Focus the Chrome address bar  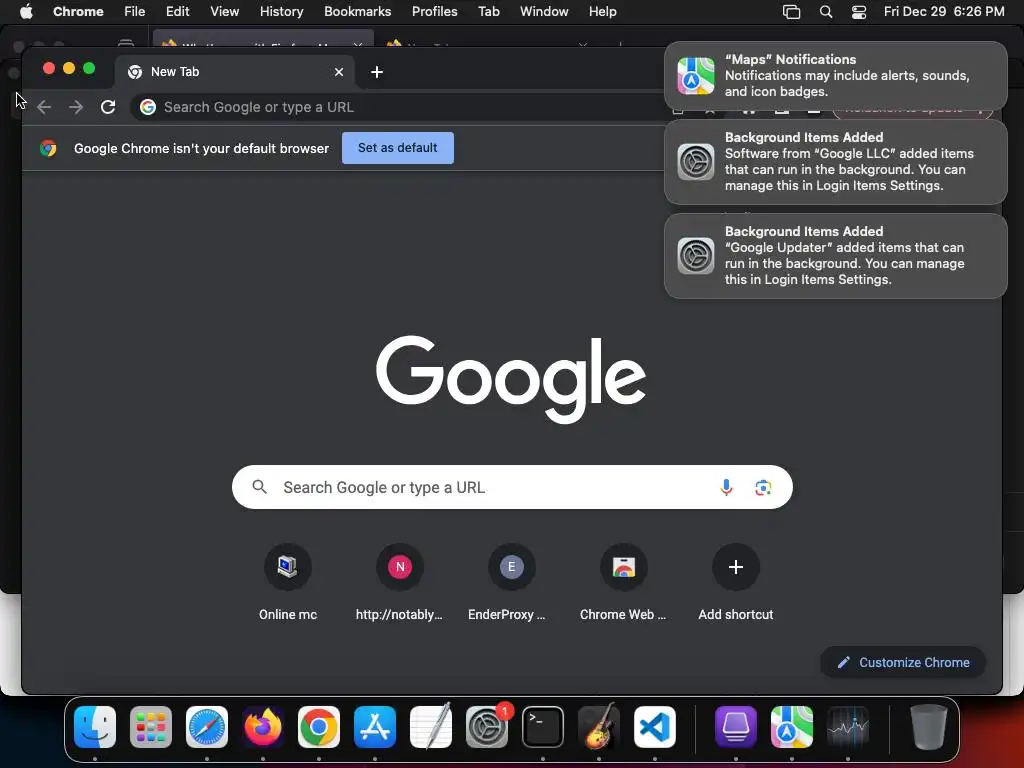[398, 107]
